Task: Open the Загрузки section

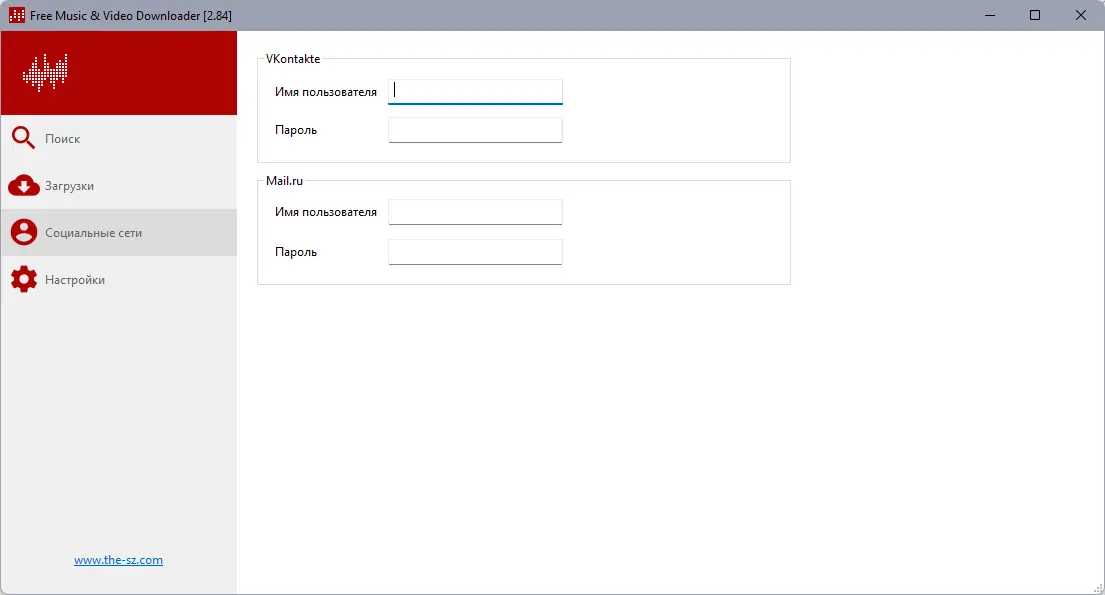Action: tap(118, 185)
